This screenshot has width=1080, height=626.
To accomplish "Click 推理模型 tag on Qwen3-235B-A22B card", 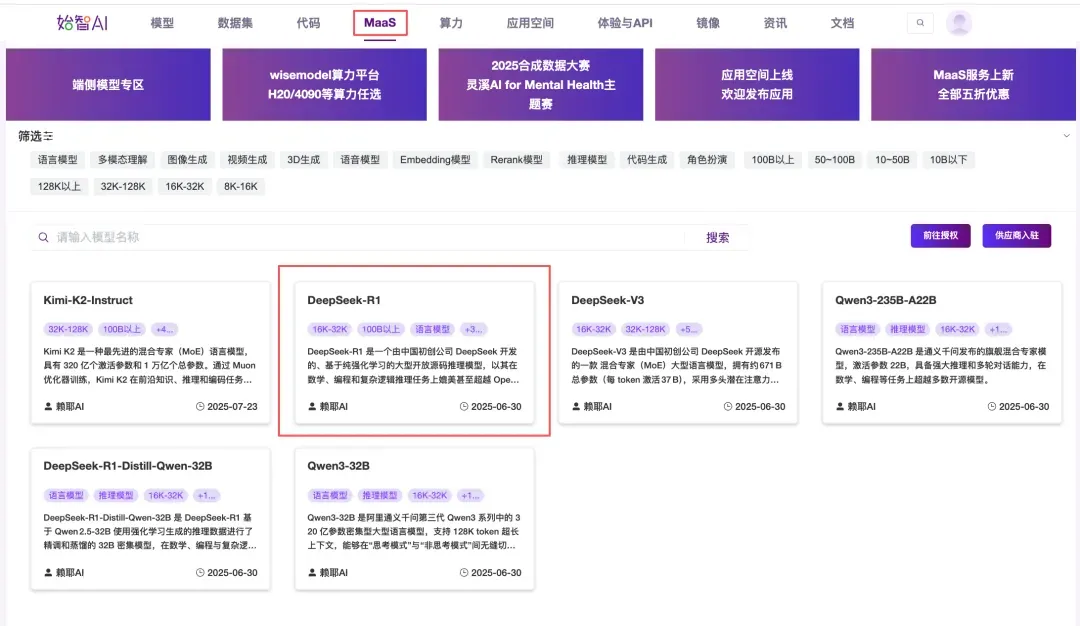I will click(907, 329).
